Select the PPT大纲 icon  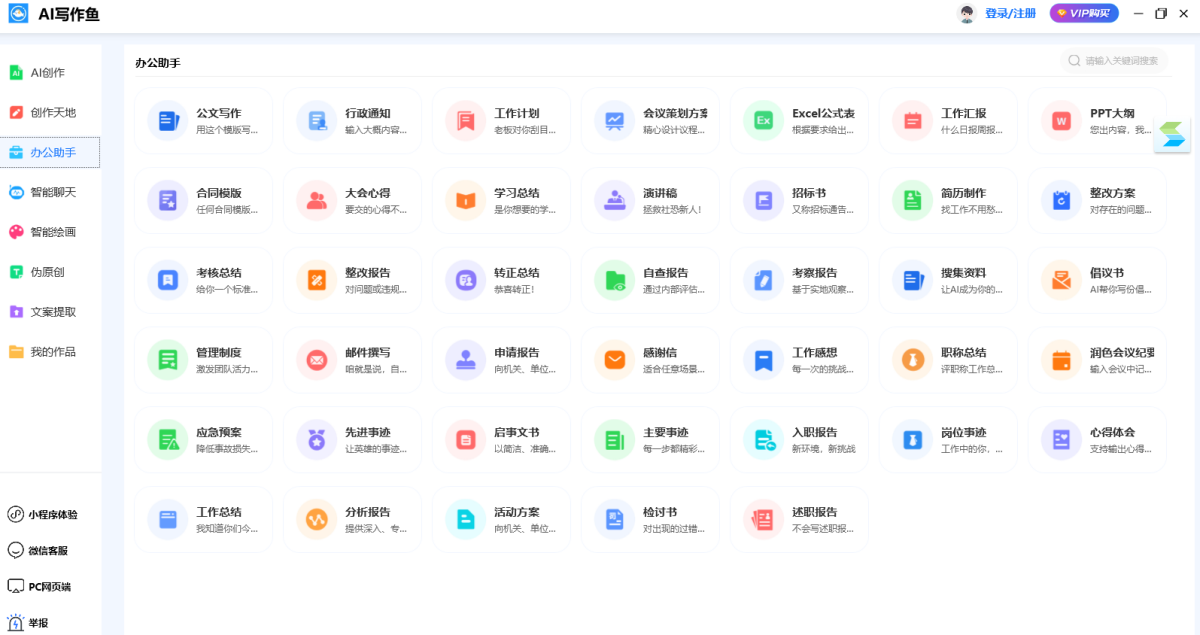click(x=1061, y=121)
